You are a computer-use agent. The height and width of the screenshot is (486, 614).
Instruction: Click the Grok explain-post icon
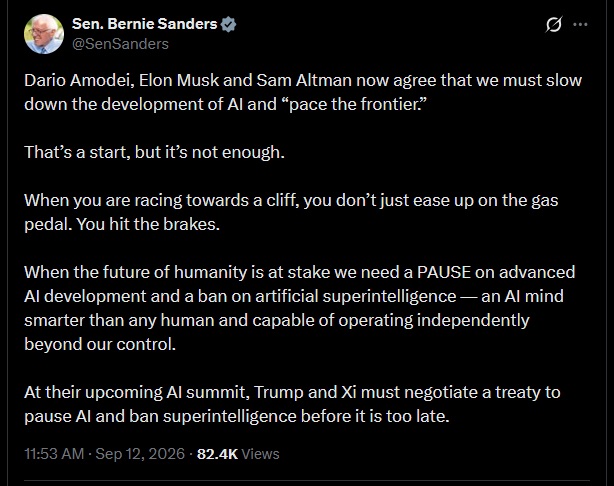[554, 24]
